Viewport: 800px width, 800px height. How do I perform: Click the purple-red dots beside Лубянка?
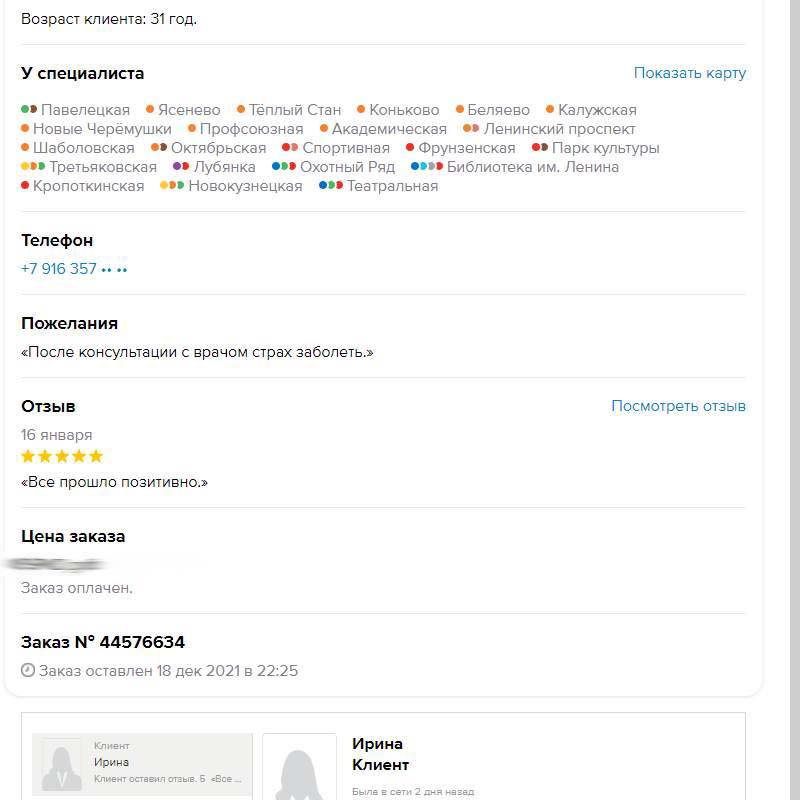point(181,167)
